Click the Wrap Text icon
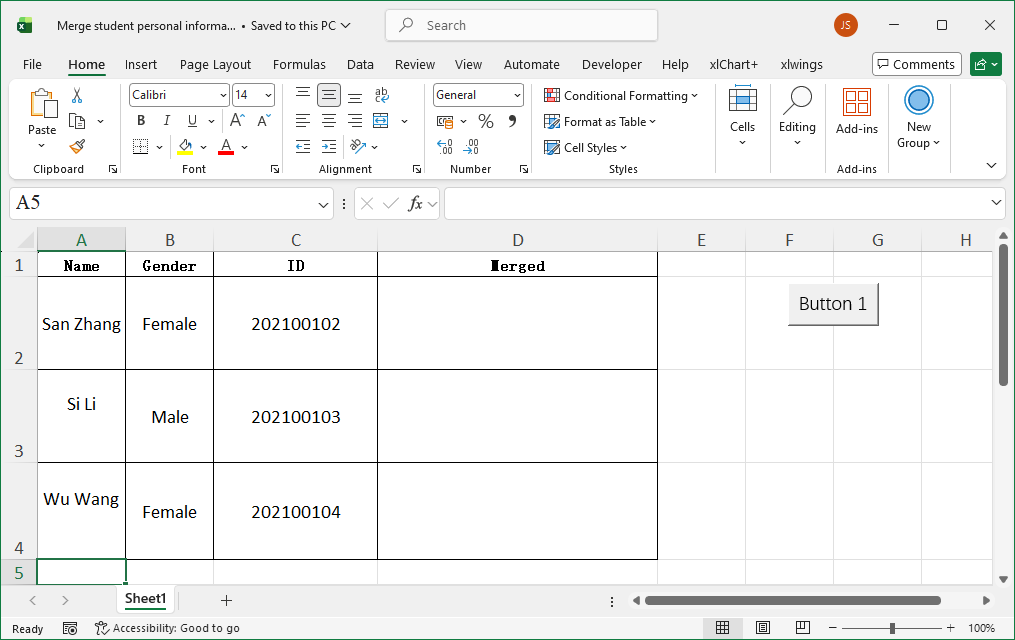This screenshot has height=640, width=1015. pos(381,95)
